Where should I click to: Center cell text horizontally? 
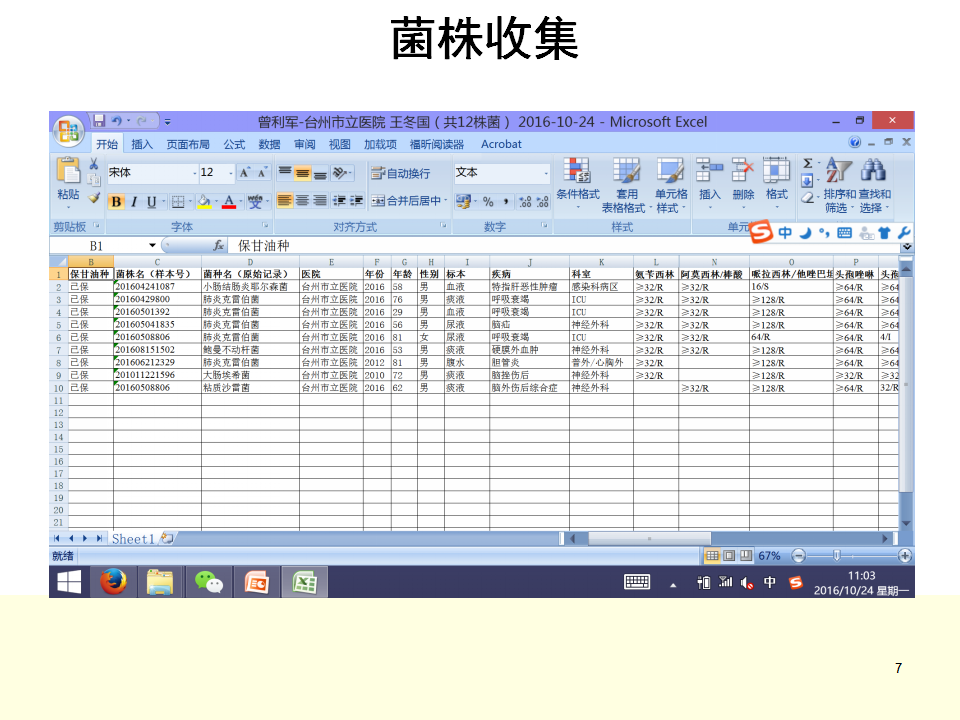302,201
